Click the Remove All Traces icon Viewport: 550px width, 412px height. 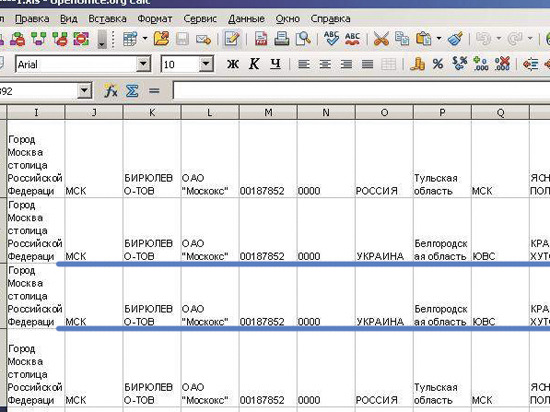coord(81,39)
